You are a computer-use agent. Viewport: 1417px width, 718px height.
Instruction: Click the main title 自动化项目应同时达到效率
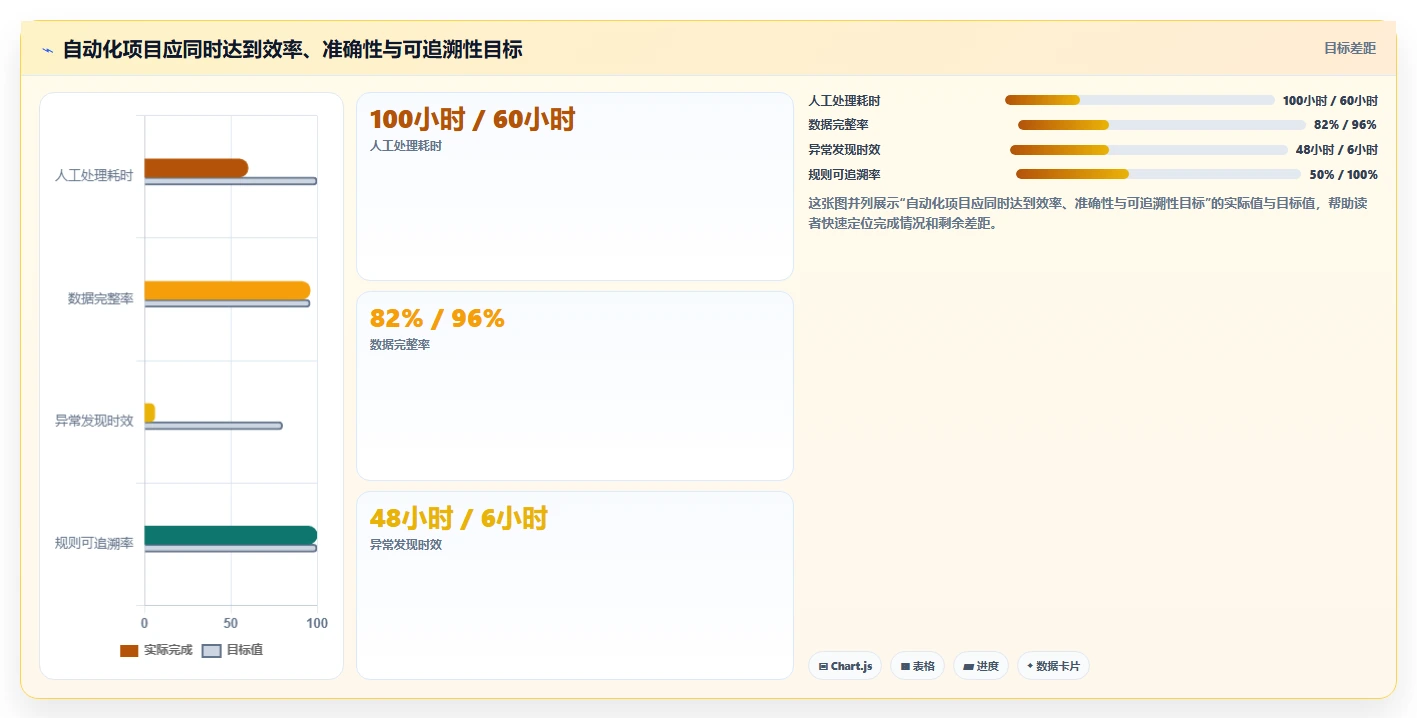pyautogui.click(x=292, y=49)
